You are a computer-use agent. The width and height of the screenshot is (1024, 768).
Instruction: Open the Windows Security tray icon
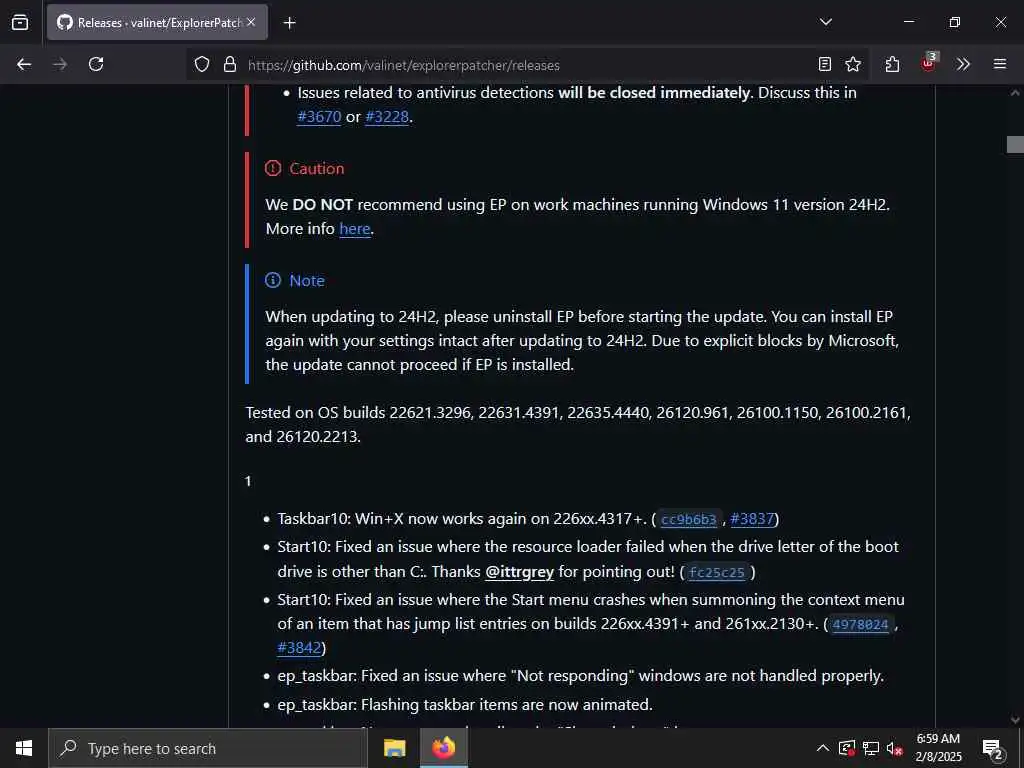(x=847, y=748)
